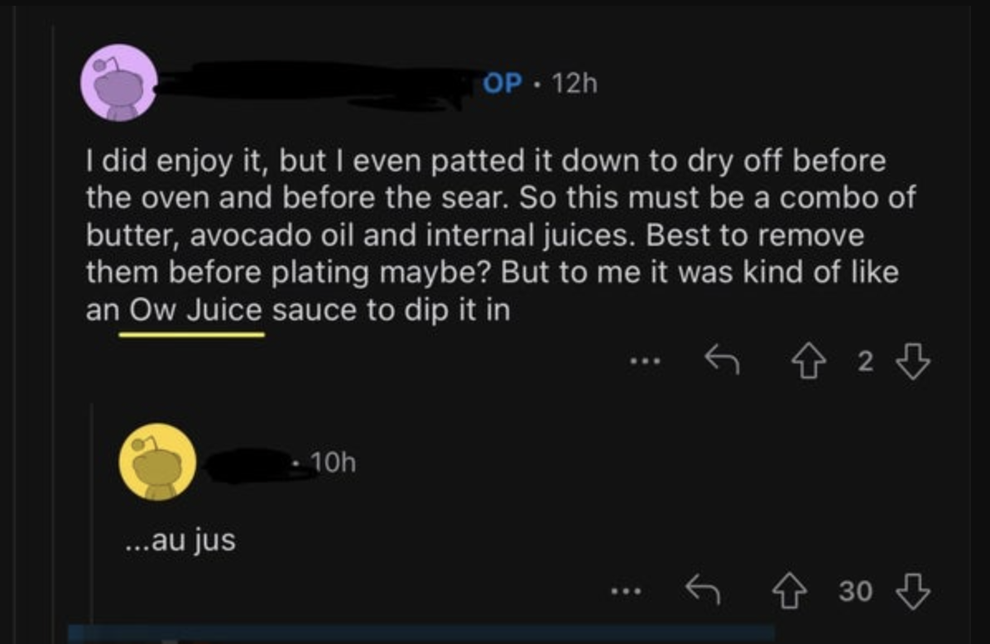Click the blue OP badge label
Viewport: 990px width, 644px height.
503,84
